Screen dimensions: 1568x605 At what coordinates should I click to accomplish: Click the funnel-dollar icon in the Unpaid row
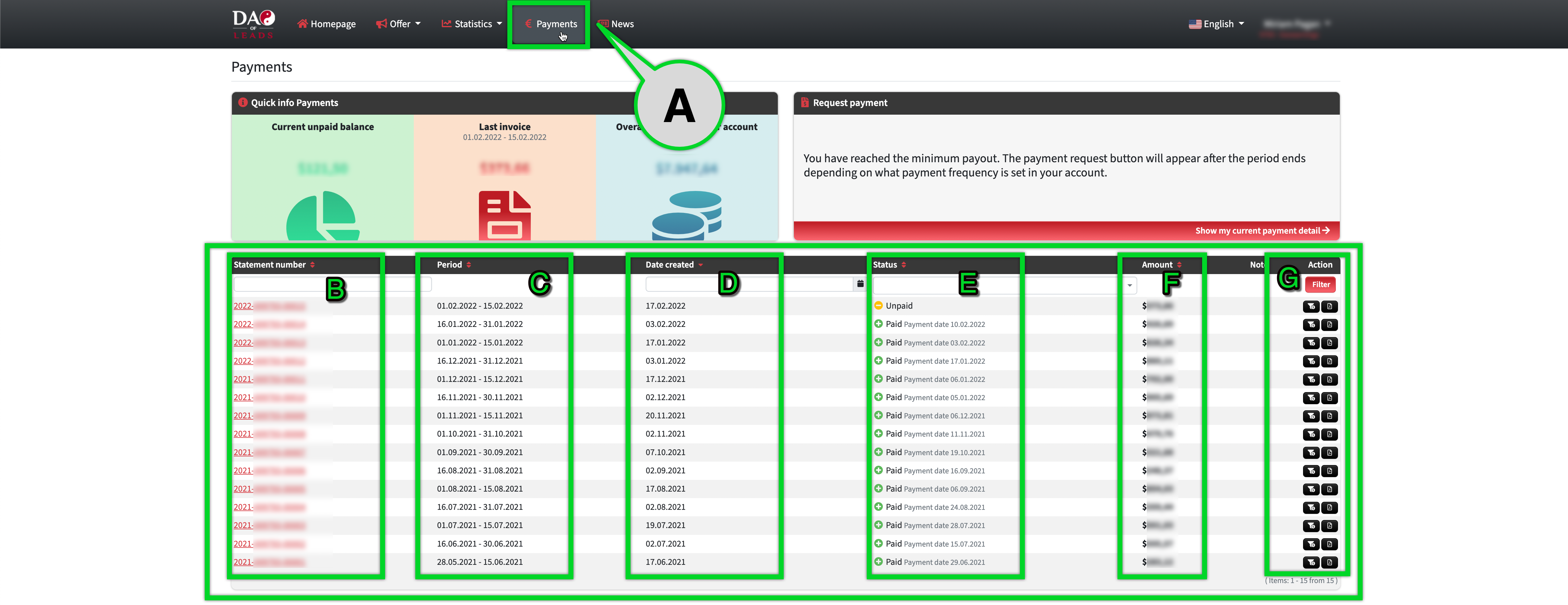tap(1311, 307)
